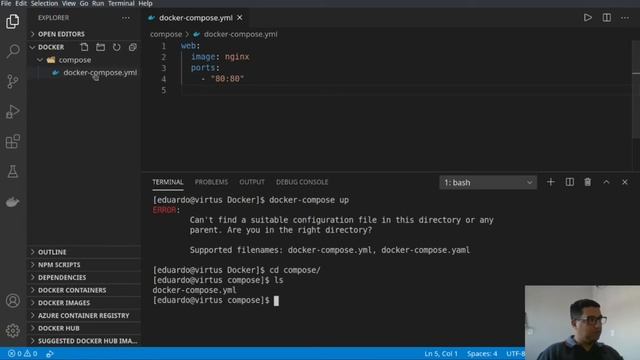Open the File menu
The width and height of the screenshot is (640, 360).
(6, 3)
